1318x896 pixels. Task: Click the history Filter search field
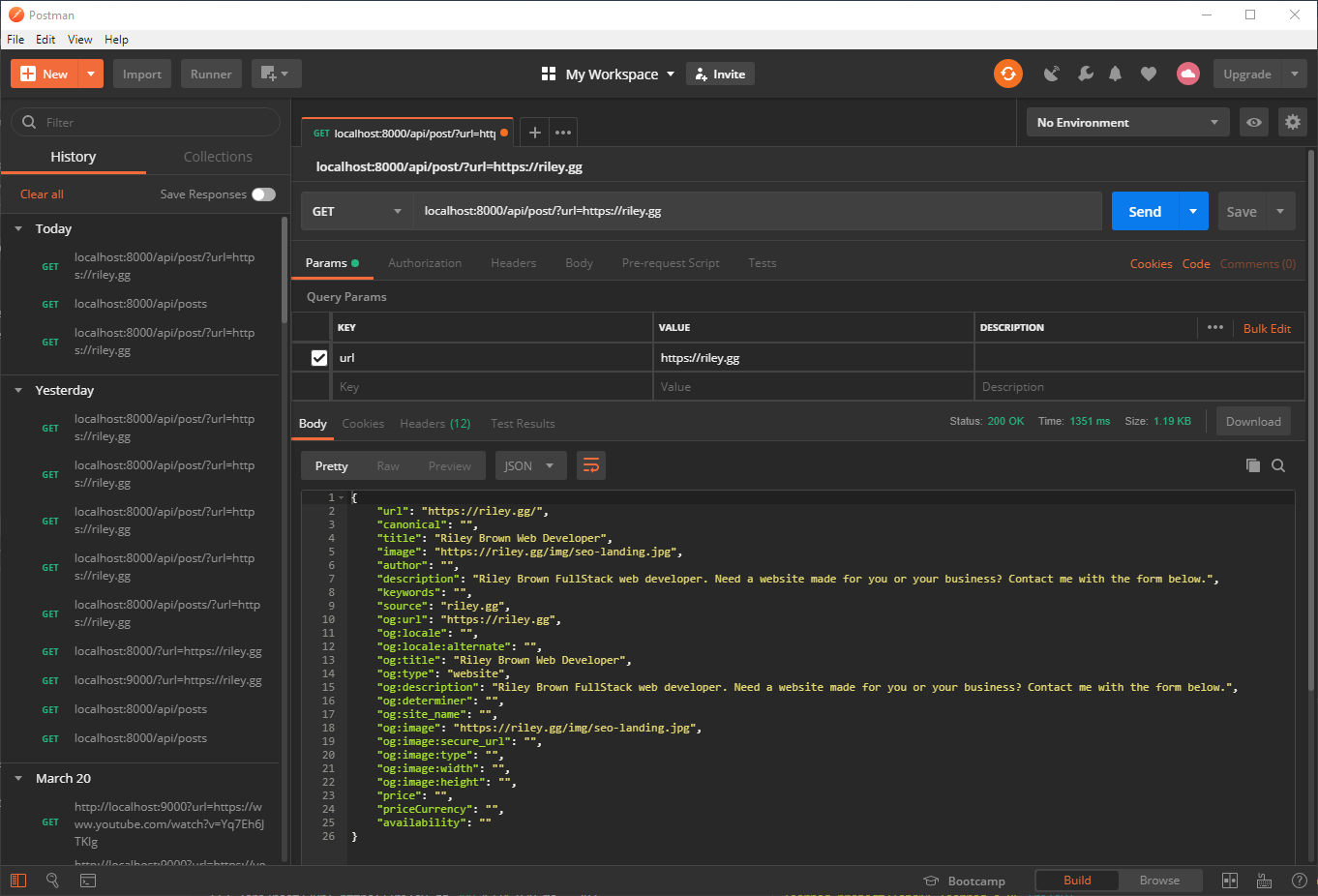(145, 122)
